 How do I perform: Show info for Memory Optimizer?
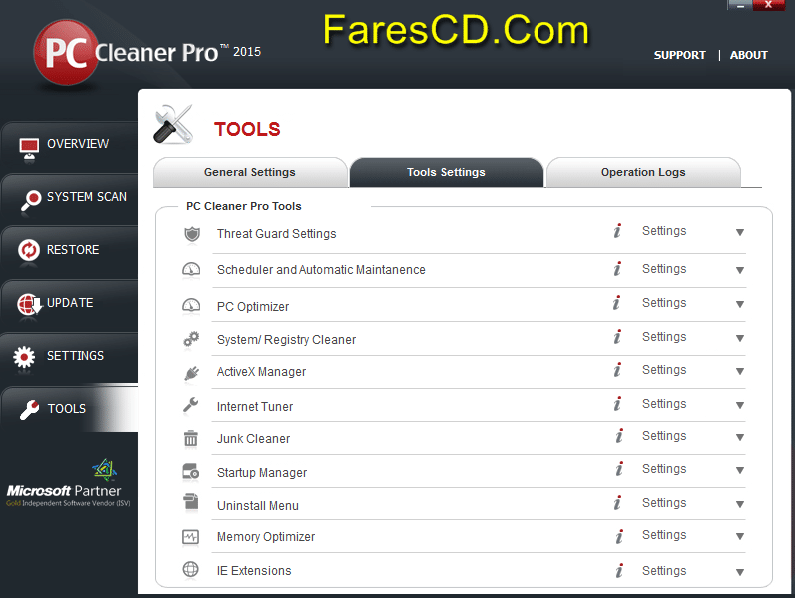pos(619,536)
